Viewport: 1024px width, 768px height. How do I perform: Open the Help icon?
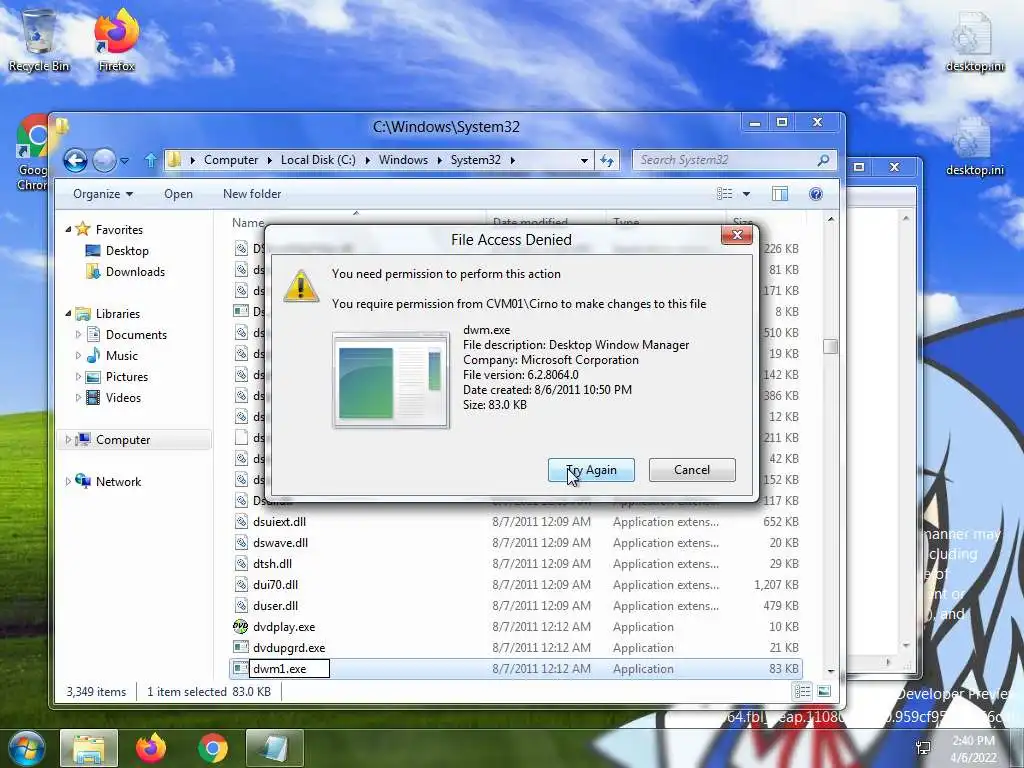pos(816,194)
